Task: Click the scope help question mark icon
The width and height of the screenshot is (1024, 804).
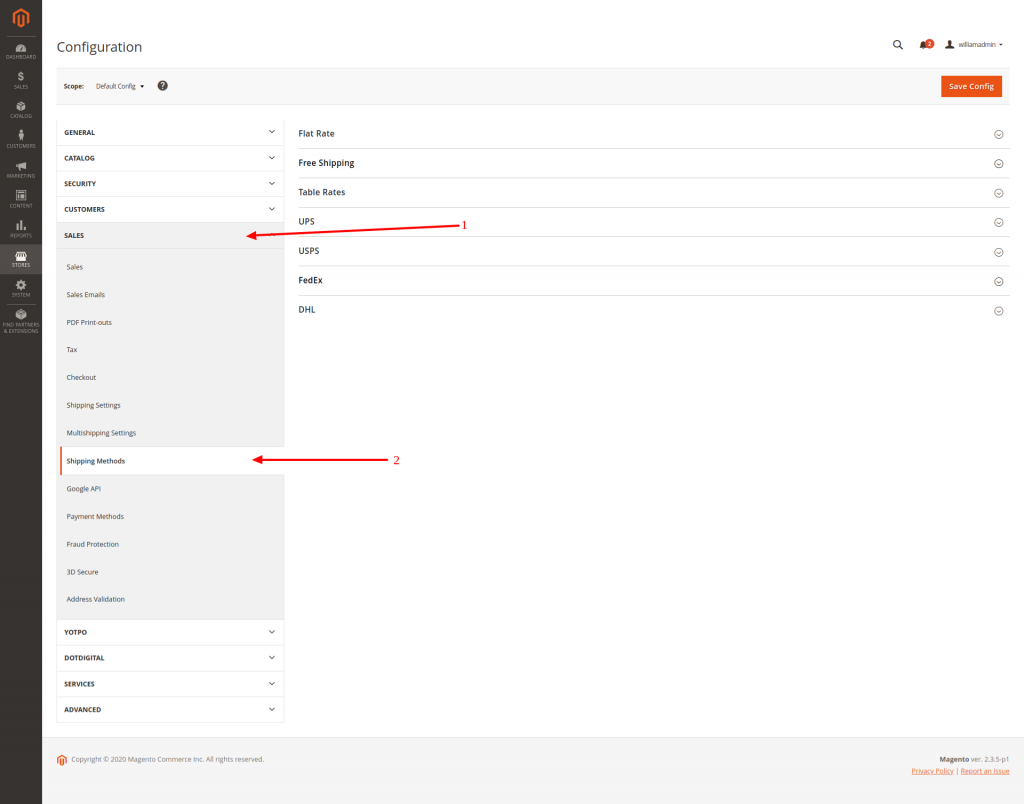Action: 162,86
